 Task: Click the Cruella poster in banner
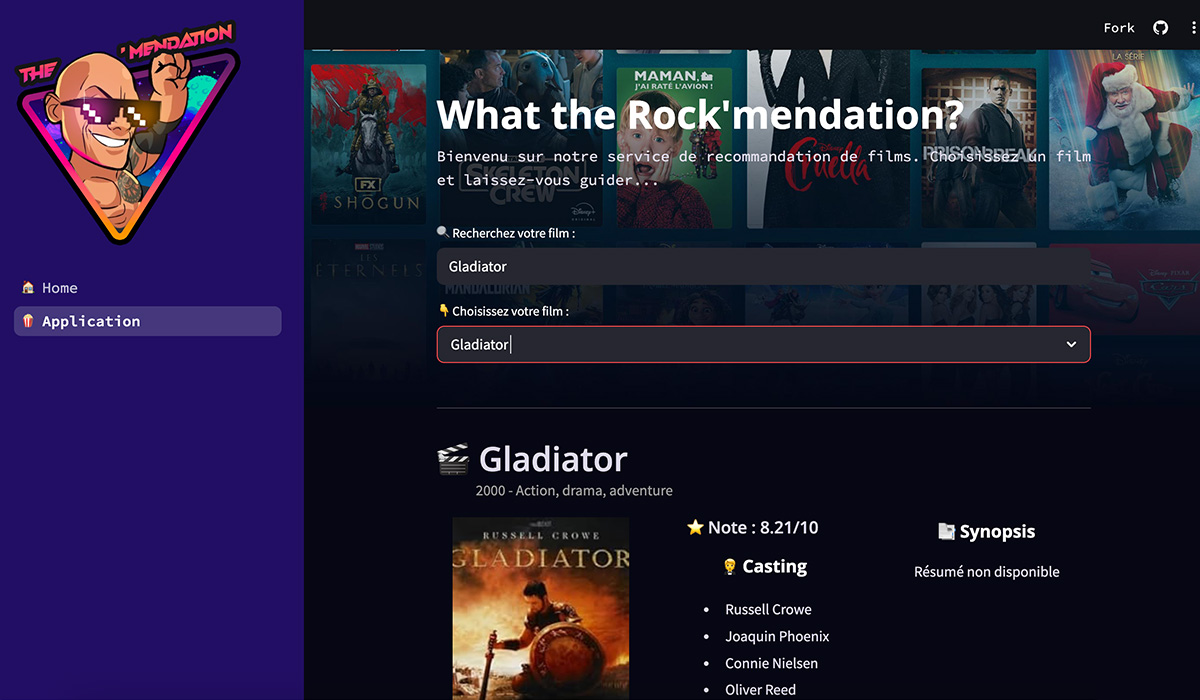[x=830, y=140]
